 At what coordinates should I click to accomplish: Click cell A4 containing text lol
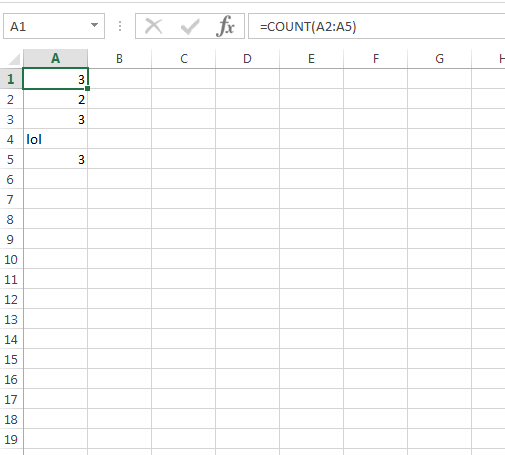pyautogui.click(x=56, y=139)
